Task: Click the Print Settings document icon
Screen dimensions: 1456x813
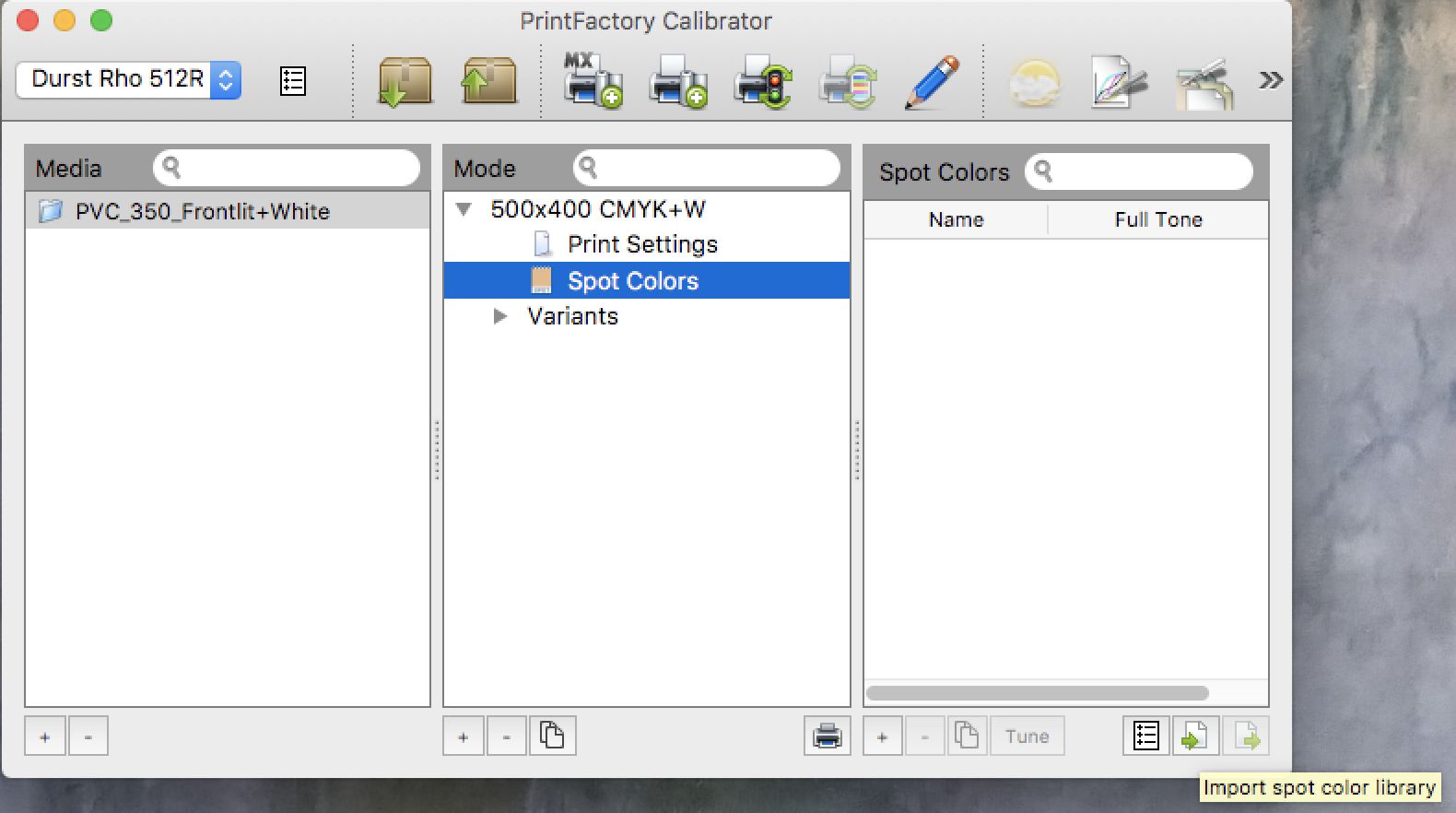Action: point(543,244)
